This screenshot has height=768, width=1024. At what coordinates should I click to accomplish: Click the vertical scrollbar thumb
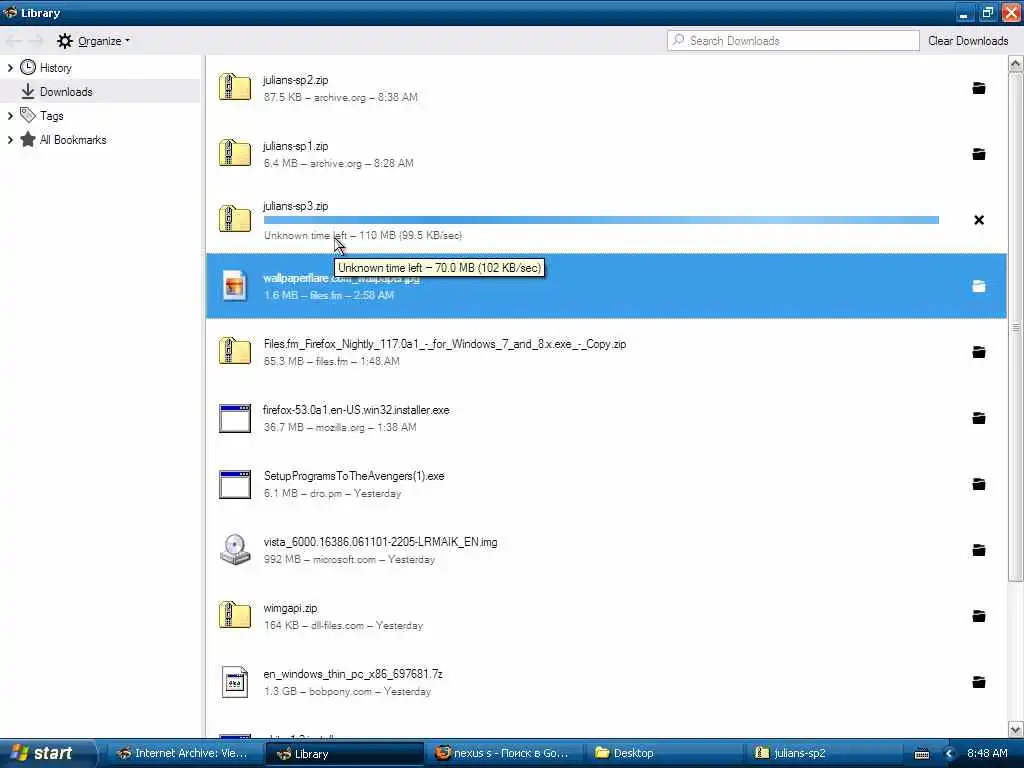pyautogui.click(x=1015, y=327)
